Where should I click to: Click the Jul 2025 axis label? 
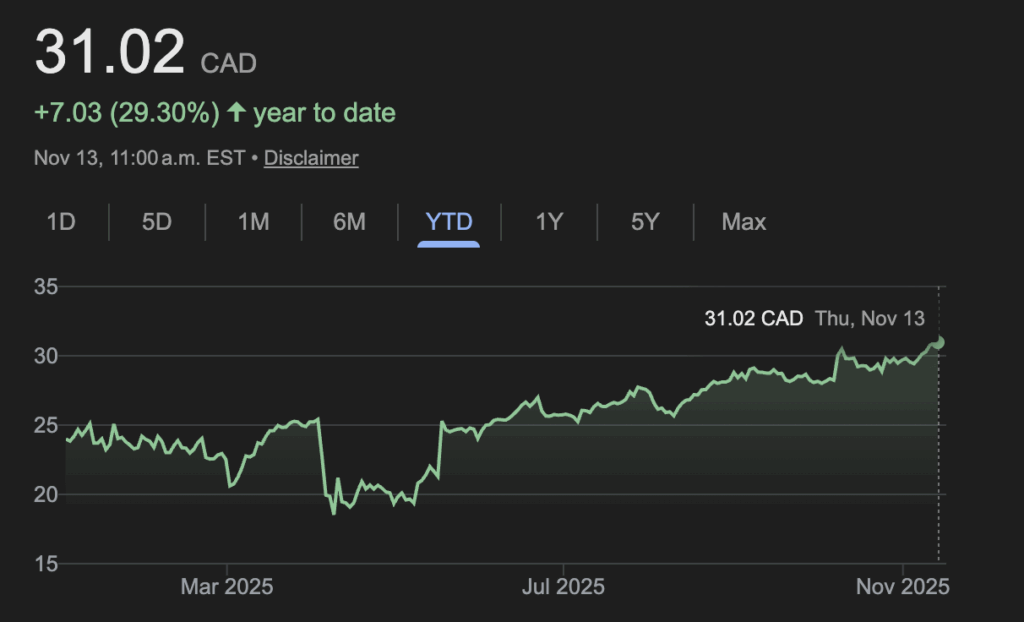[562, 586]
